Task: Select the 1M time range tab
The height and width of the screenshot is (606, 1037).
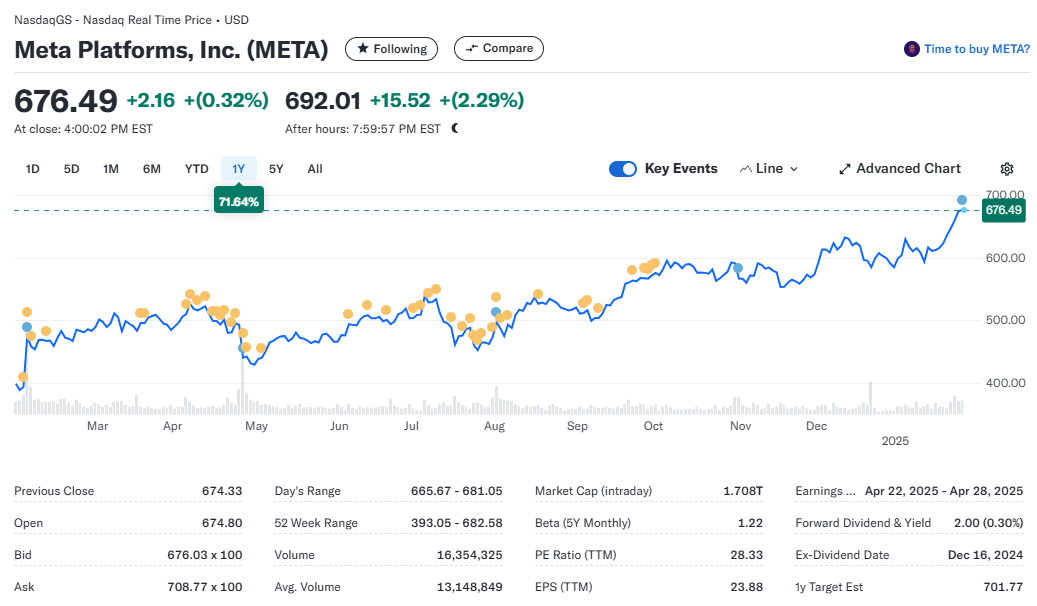Action: tap(110, 169)
